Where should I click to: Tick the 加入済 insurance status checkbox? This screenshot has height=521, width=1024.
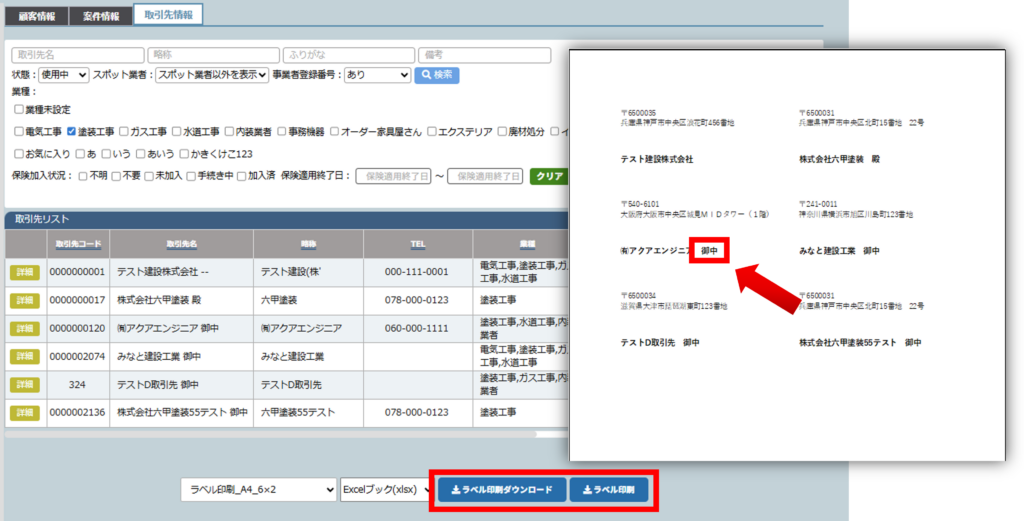[240, 176]
